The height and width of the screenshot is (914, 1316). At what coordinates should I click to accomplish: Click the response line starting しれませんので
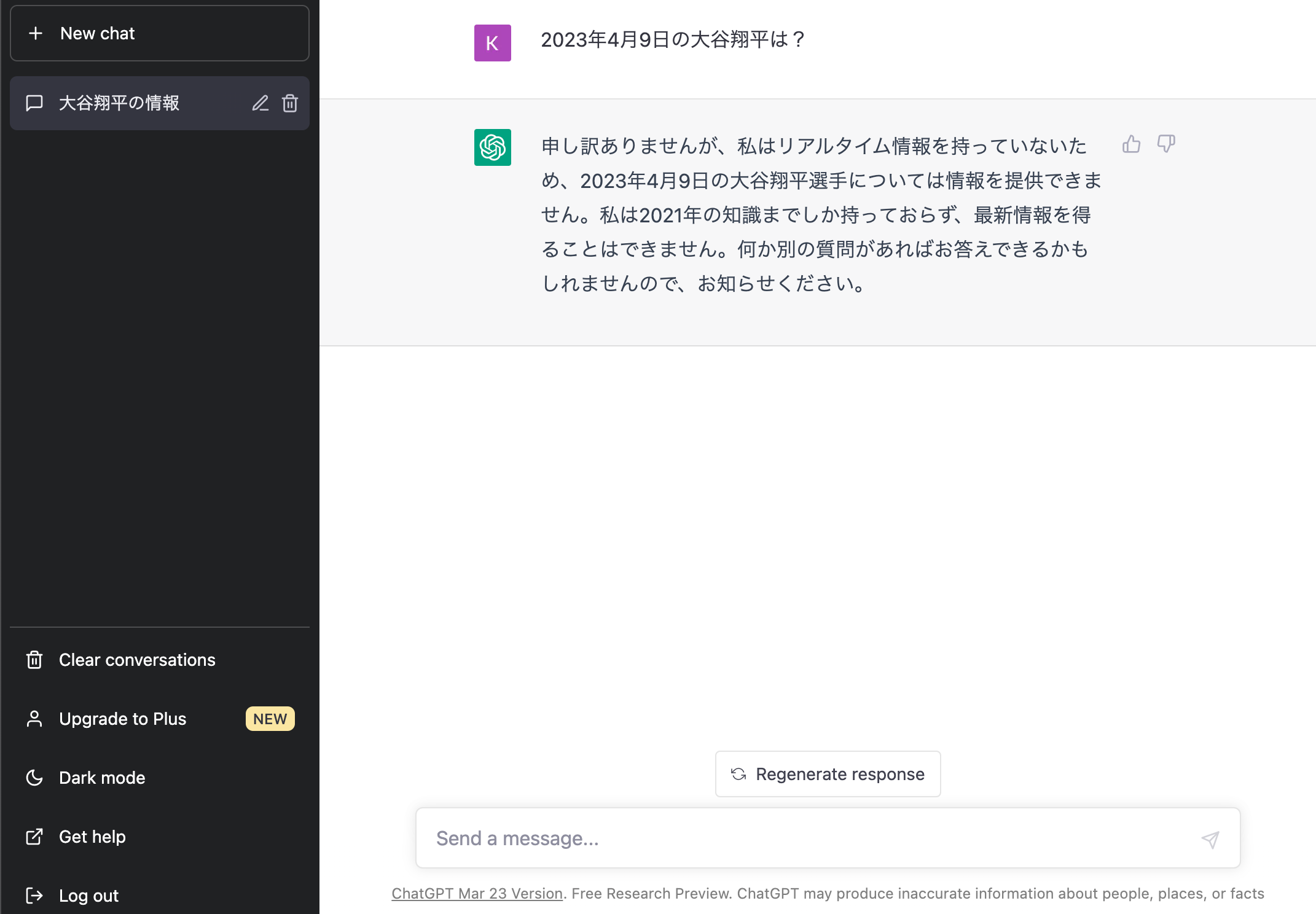pos(705,284)
